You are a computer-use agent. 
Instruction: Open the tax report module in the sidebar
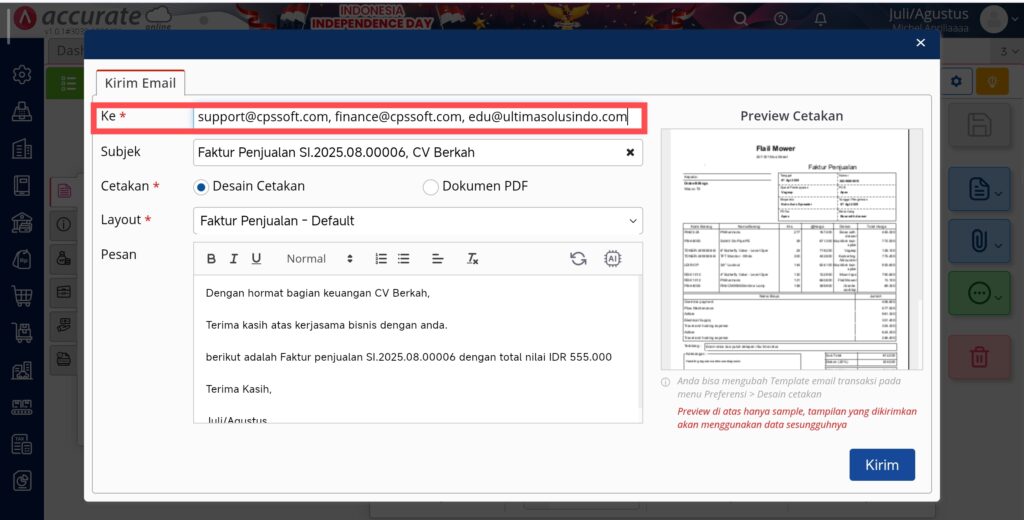click(x=22, y=444)
